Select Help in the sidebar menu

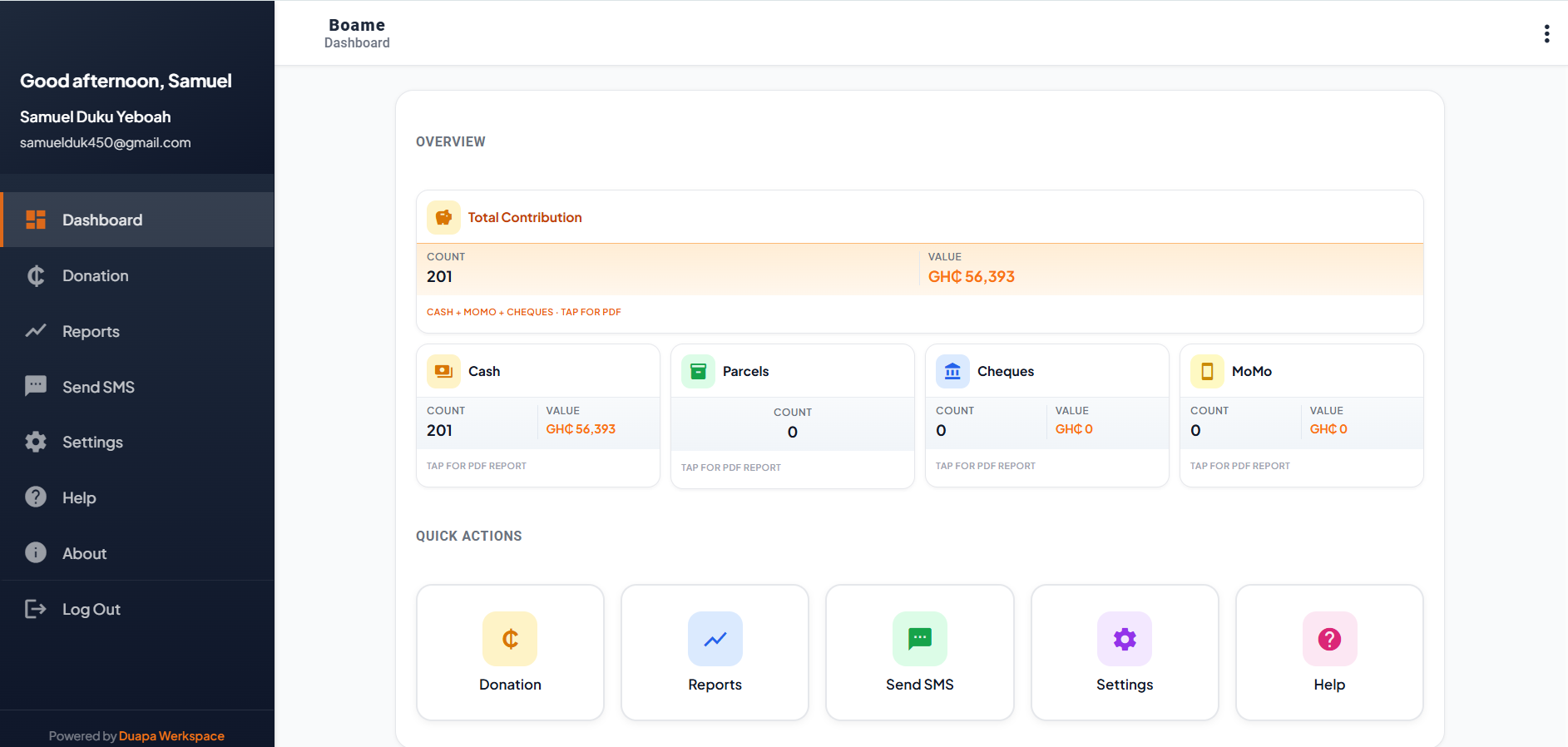(137, 497)
